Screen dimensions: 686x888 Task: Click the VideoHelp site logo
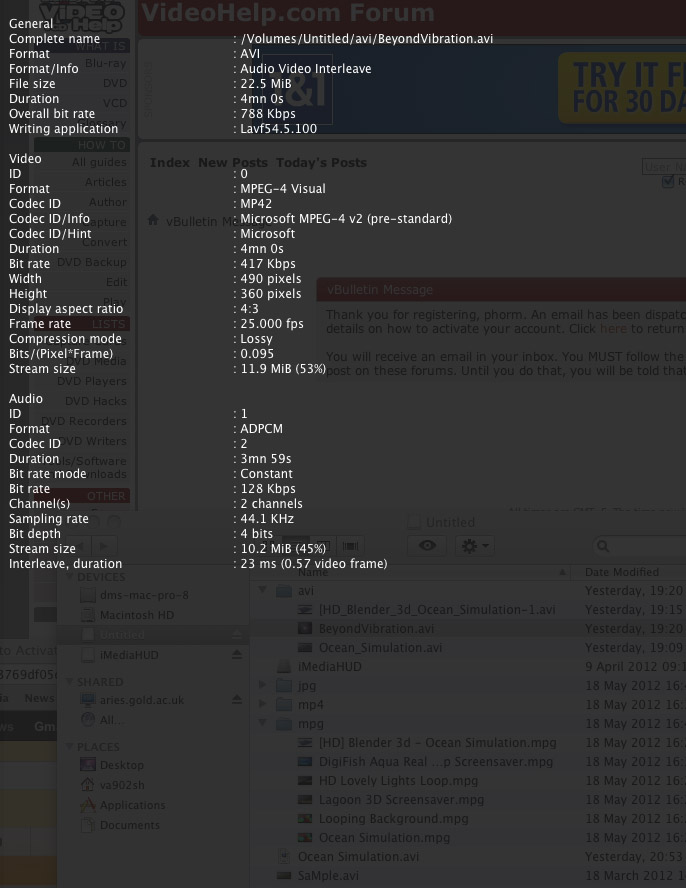pyautogui.click(x=82, y=16)
